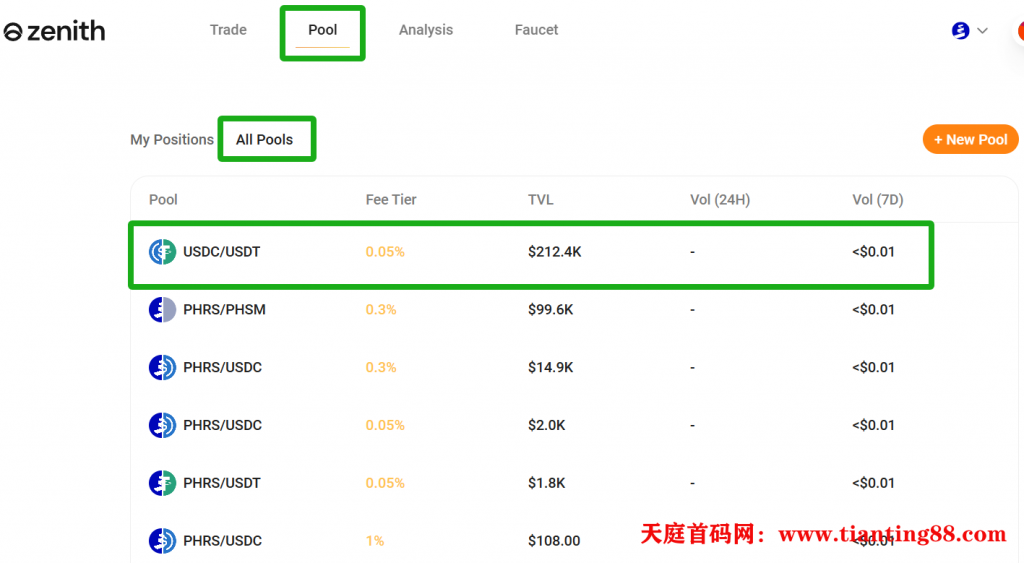Click the network selector icon
This screenshot has height=563, width=1024.
960,30
